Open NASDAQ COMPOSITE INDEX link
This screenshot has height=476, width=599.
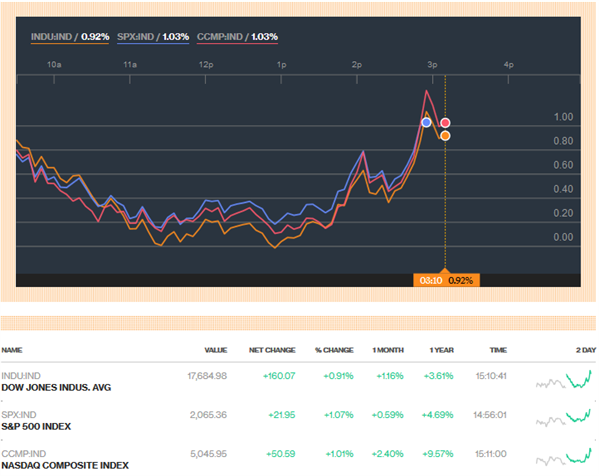[x=65, y=466]
